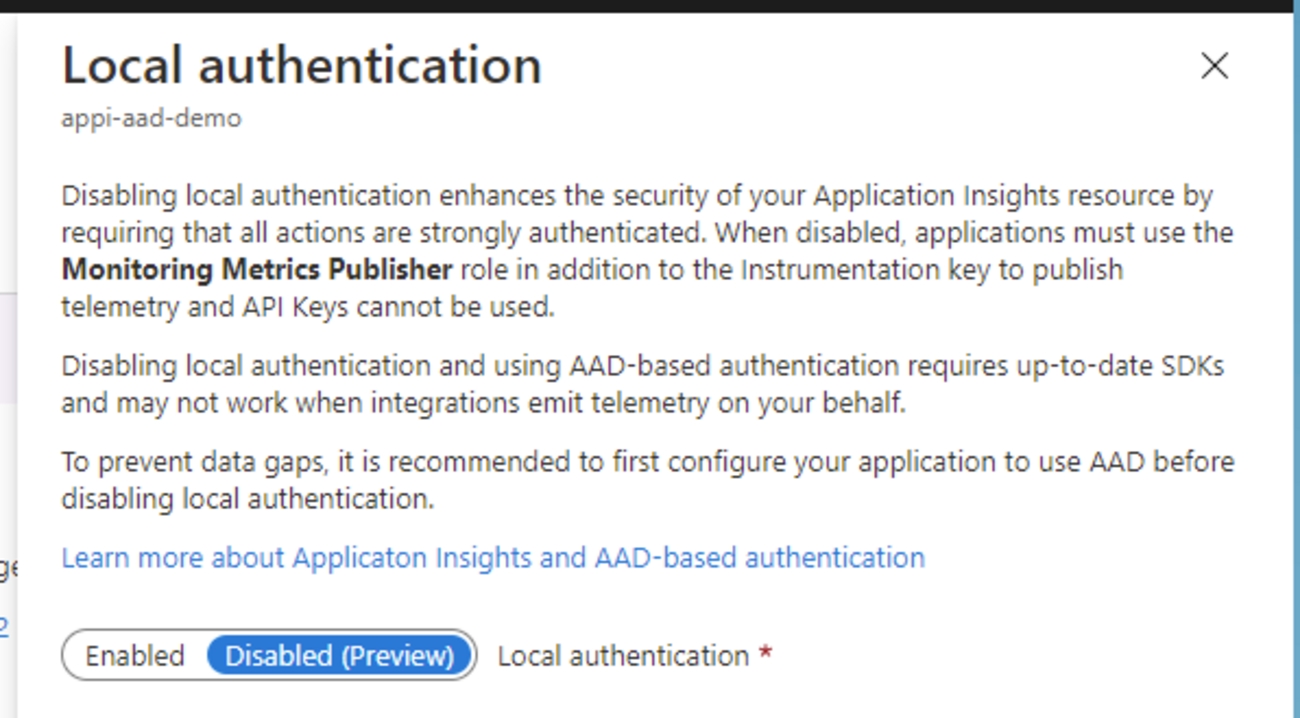Click the appi-aad-demo resource name subtitle
1300x718 pixels.
tap(151, 118)
